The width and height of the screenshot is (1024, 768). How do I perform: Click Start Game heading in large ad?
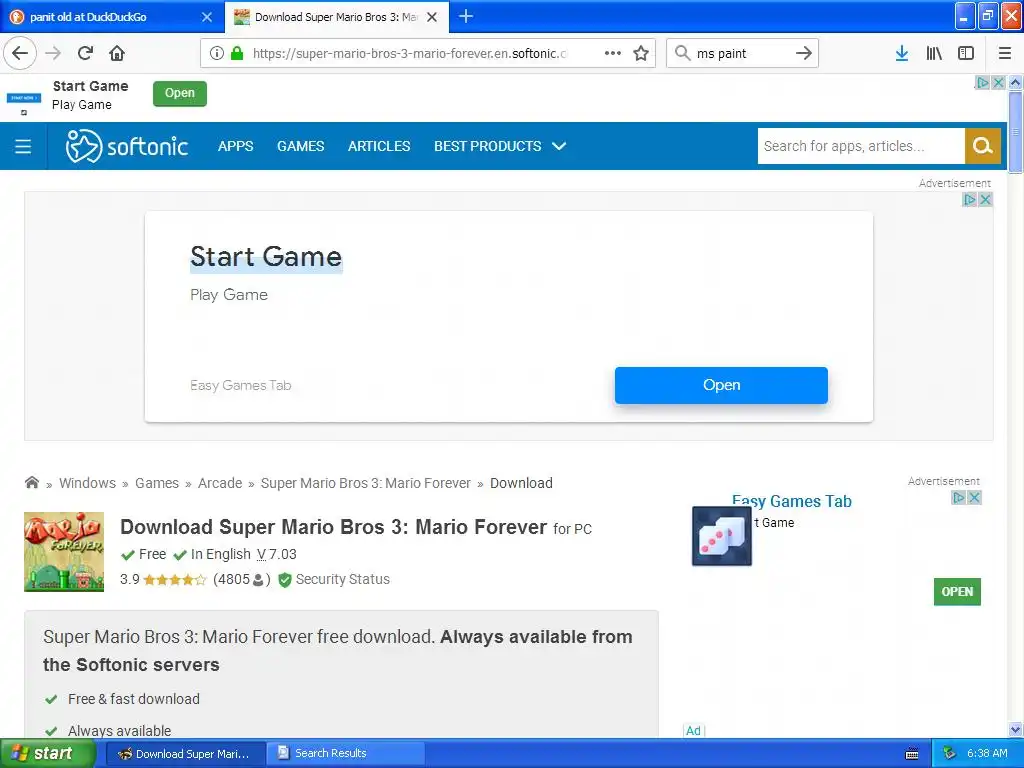(x=266, y=257)
